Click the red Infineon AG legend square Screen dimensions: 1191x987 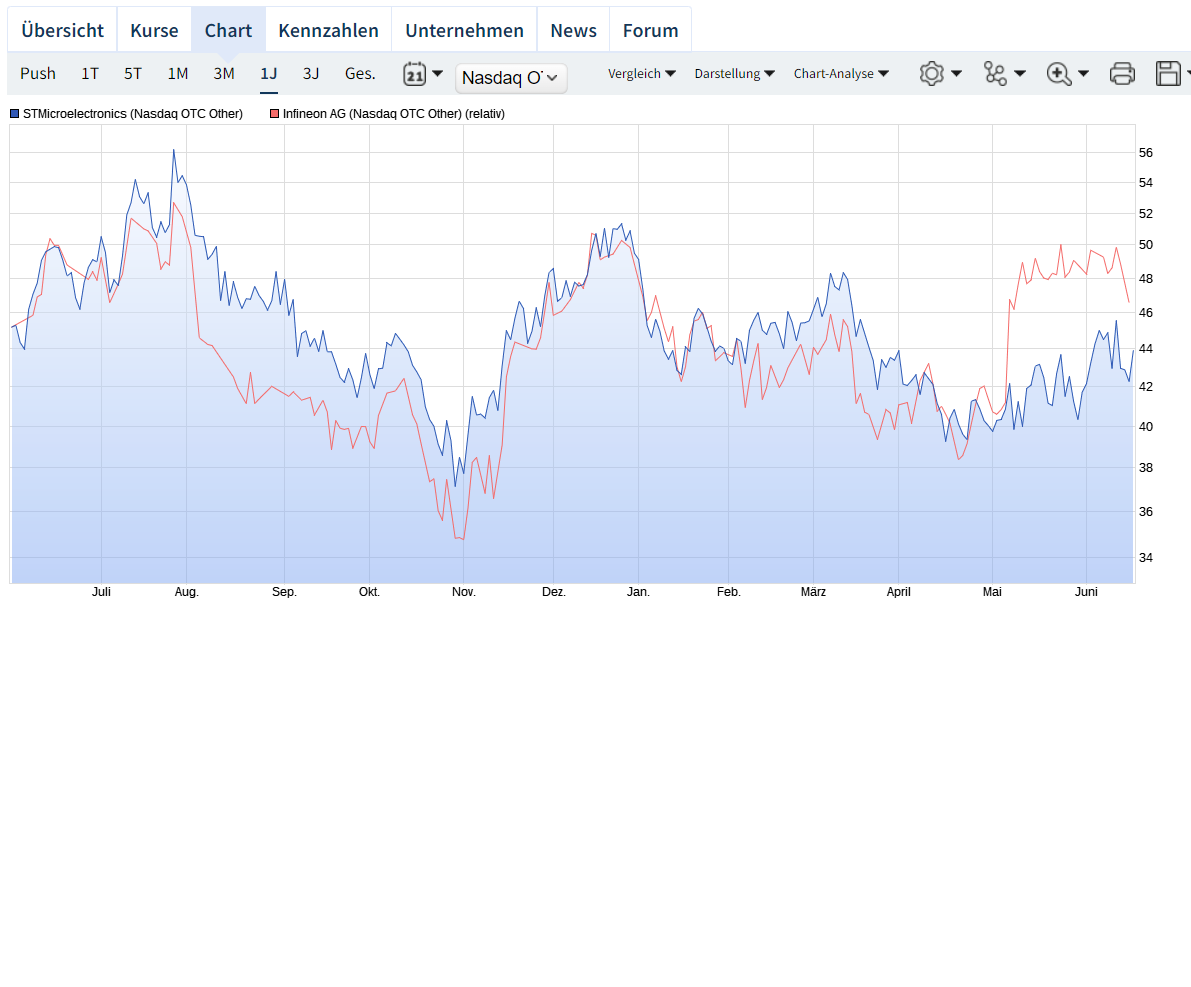275,114
